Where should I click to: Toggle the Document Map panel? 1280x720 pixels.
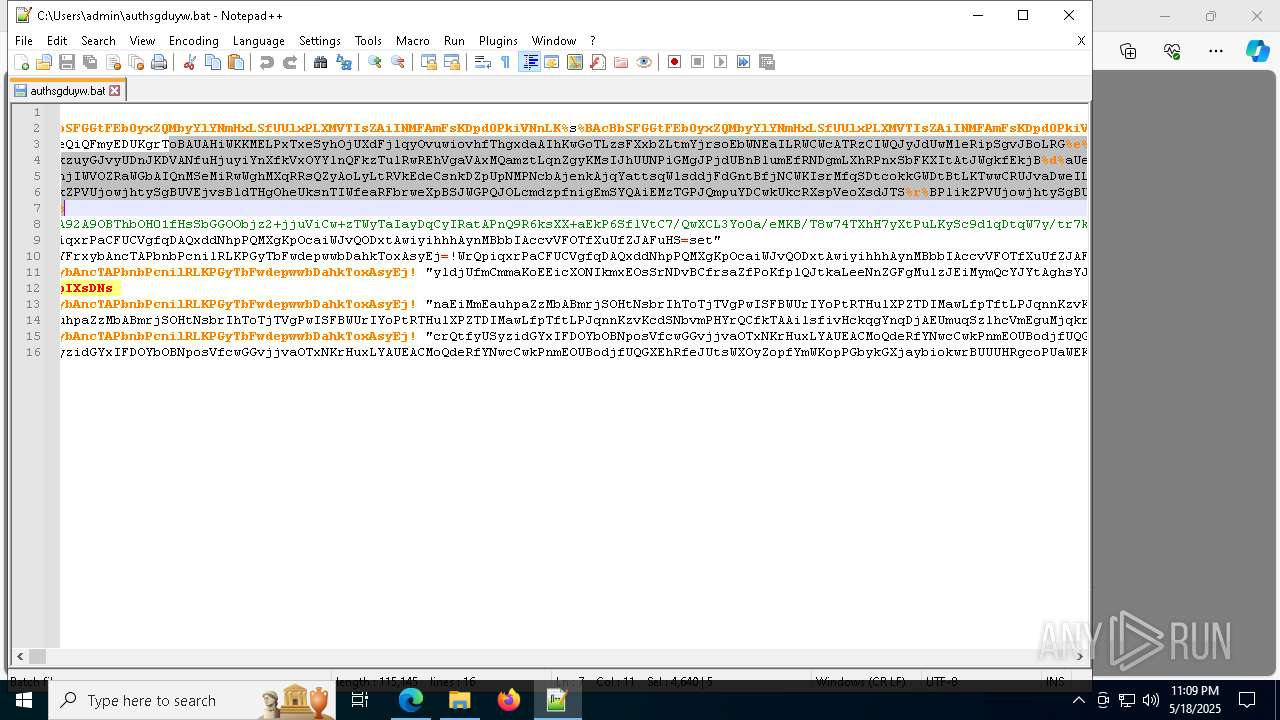tap(575, 62)
